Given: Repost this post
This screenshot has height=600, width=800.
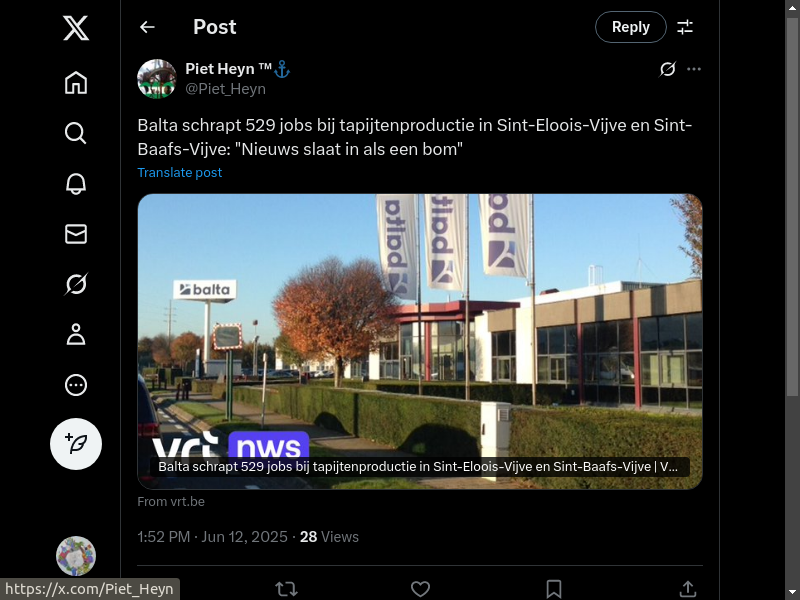Looking at the screenshot, I should click(x=287, y=589).
